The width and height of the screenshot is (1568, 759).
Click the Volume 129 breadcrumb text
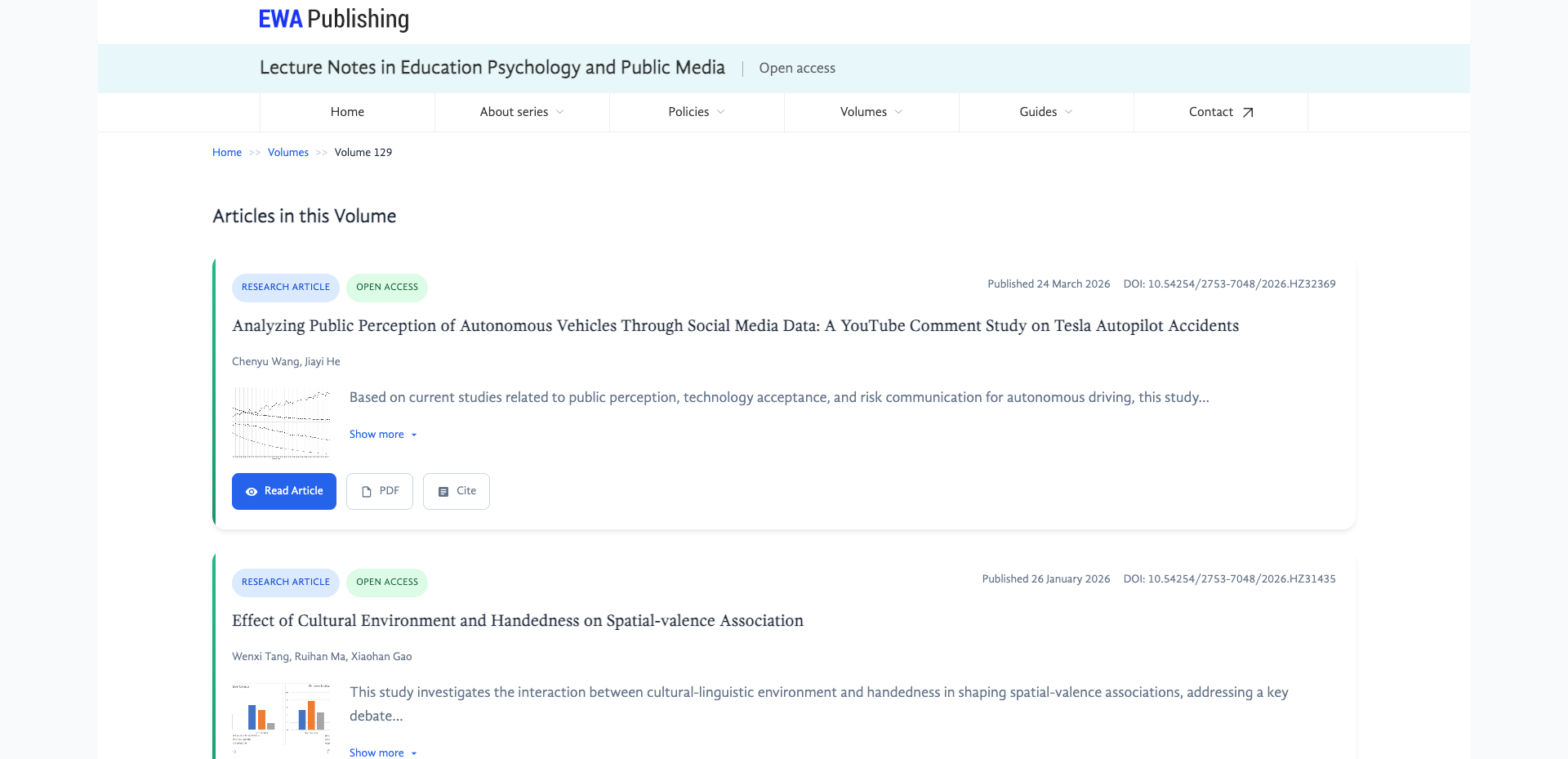[363, 153]
